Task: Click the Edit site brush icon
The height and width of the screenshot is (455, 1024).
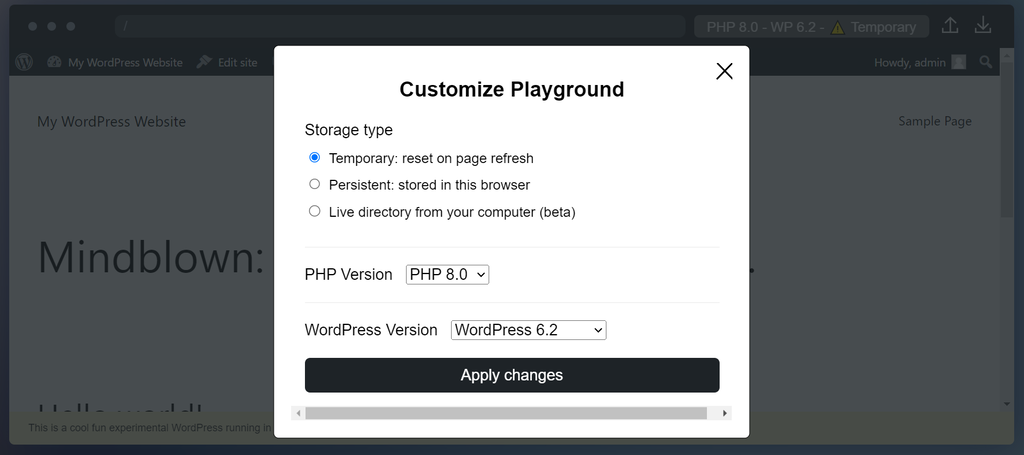Action: click(x=204, y=62)
